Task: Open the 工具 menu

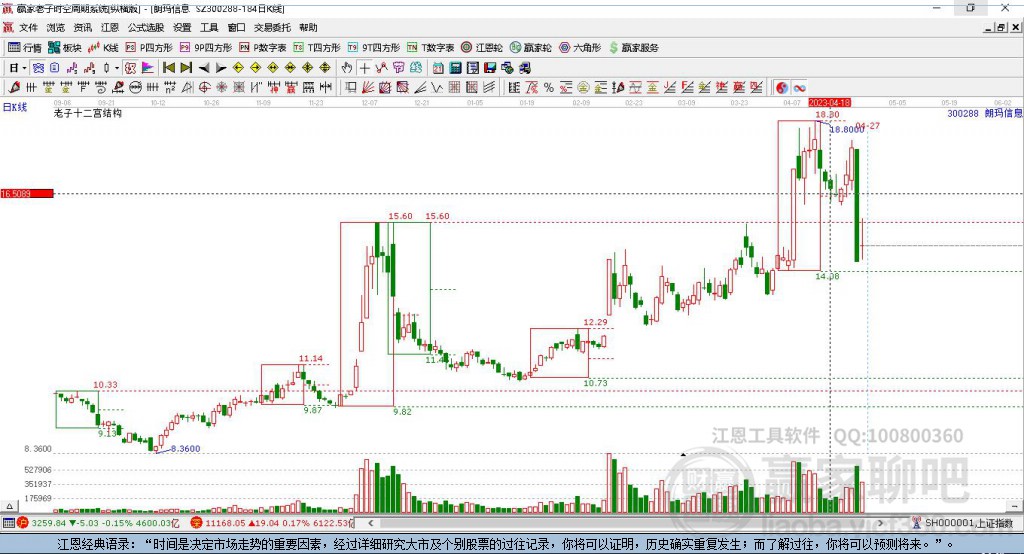Action: (x=209, y=27)
